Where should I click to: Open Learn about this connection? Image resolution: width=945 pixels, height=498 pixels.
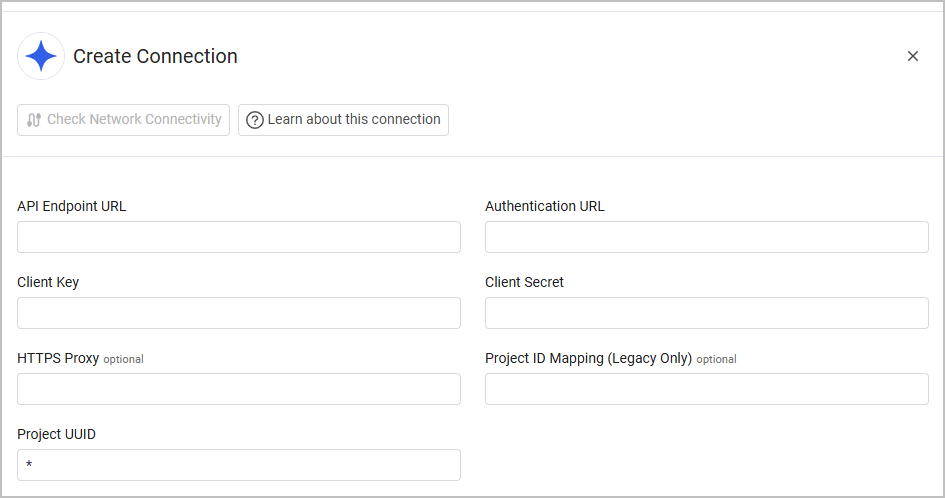[x=343, y=120]
